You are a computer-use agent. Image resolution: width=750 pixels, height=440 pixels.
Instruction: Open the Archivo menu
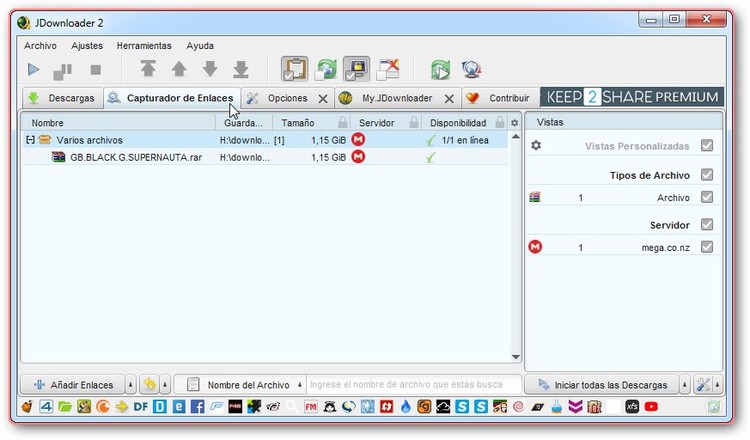40,45
